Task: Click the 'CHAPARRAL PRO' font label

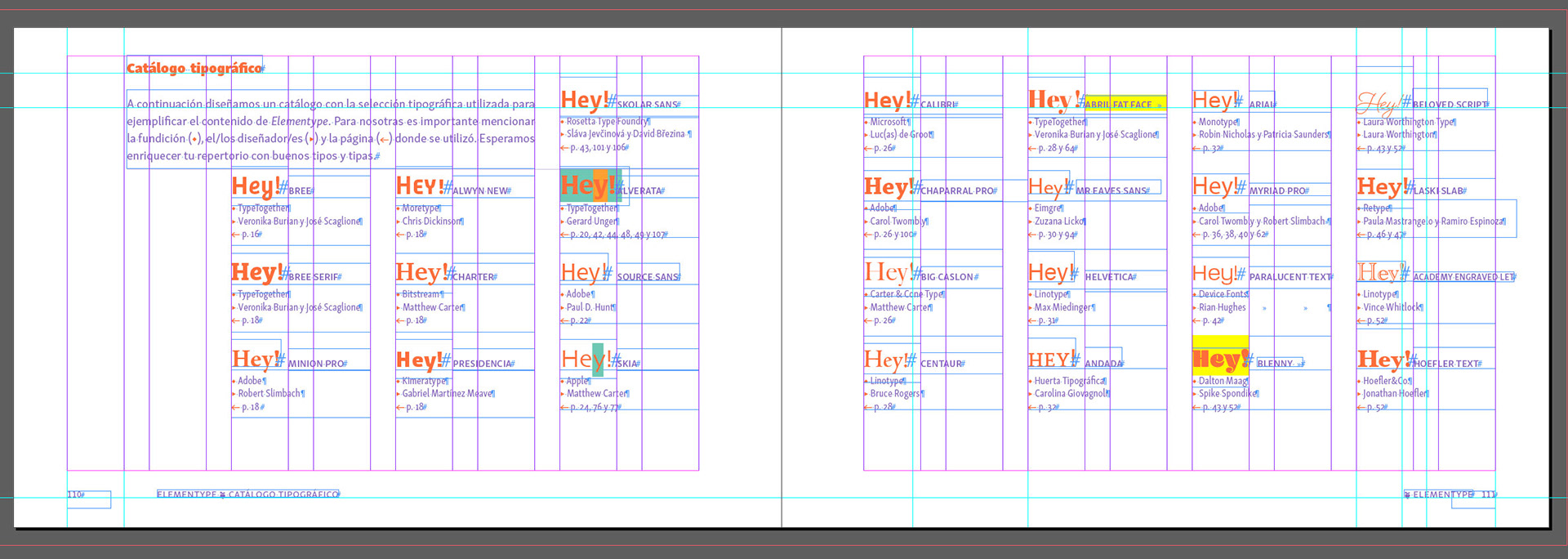Action: pos(957,191)
